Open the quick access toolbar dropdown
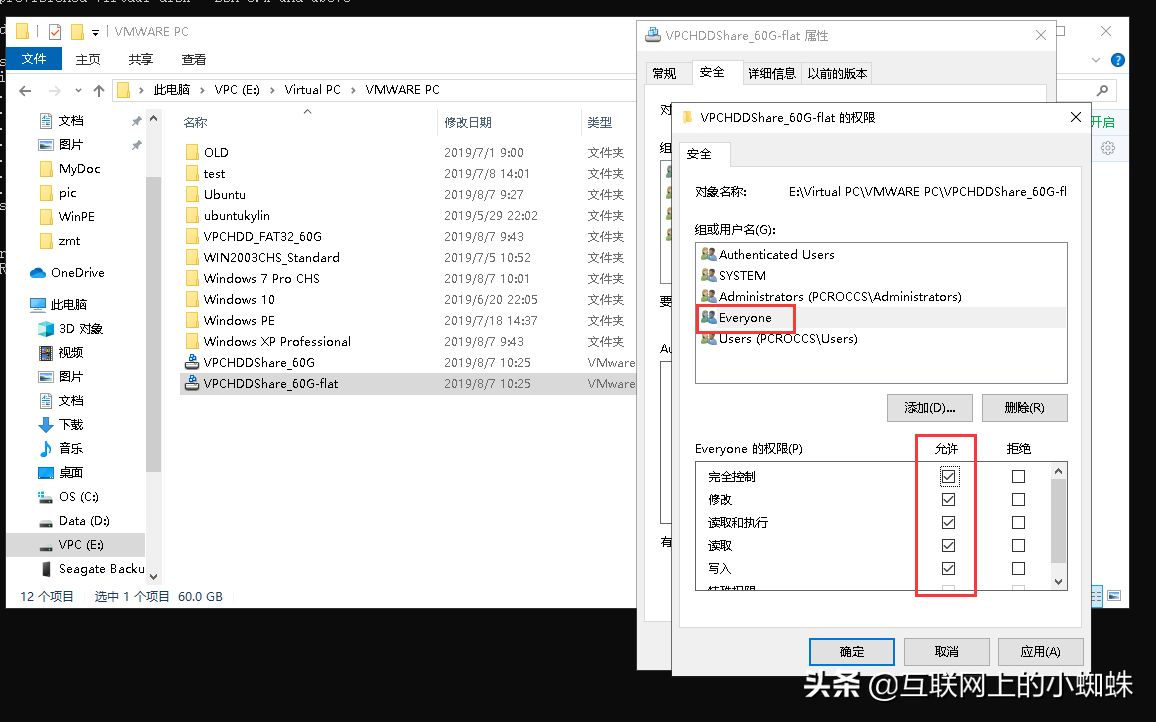The image size is (1156, 722). (x=95, y=32)
